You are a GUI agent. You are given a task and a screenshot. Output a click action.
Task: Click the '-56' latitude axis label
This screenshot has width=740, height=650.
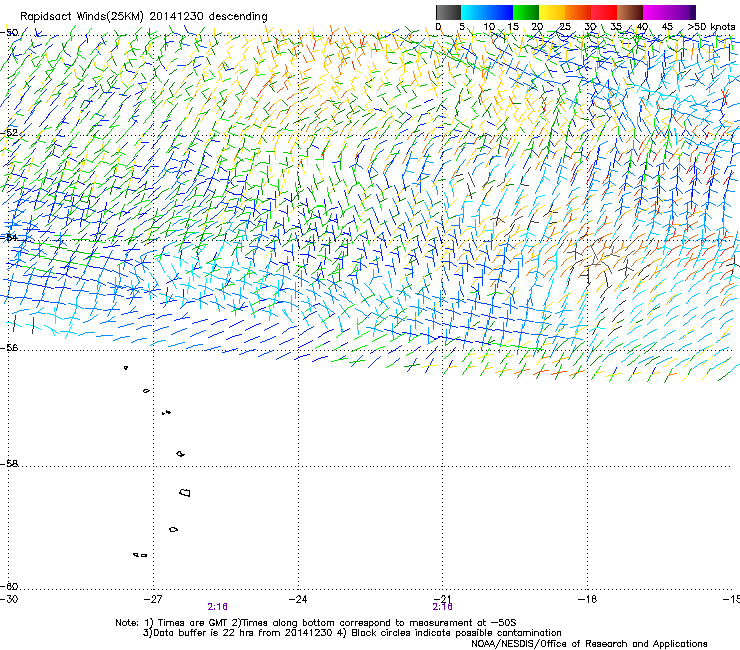[x=9, y=347]
